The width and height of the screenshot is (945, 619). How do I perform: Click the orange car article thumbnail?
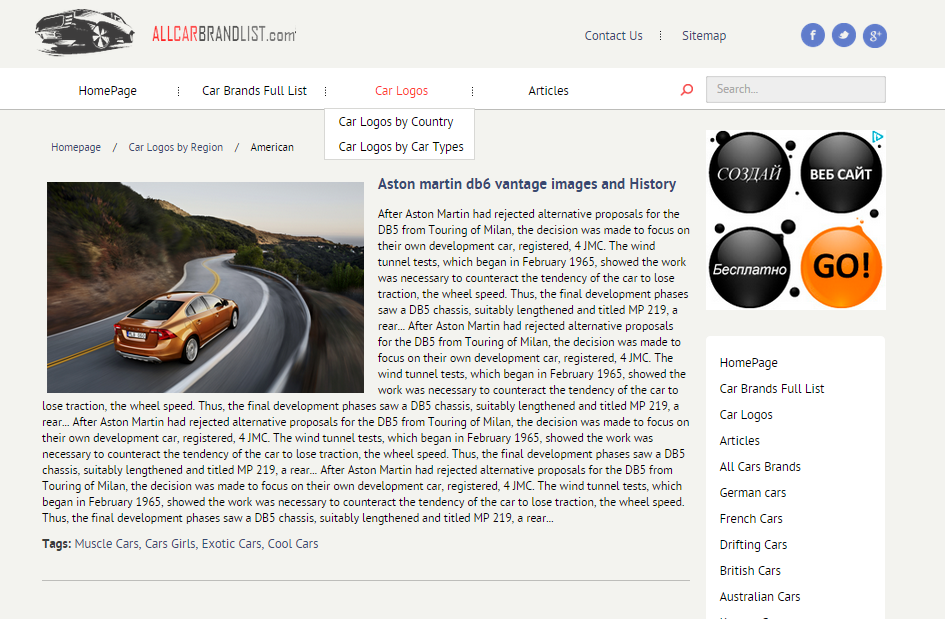[x=206, y=288]
